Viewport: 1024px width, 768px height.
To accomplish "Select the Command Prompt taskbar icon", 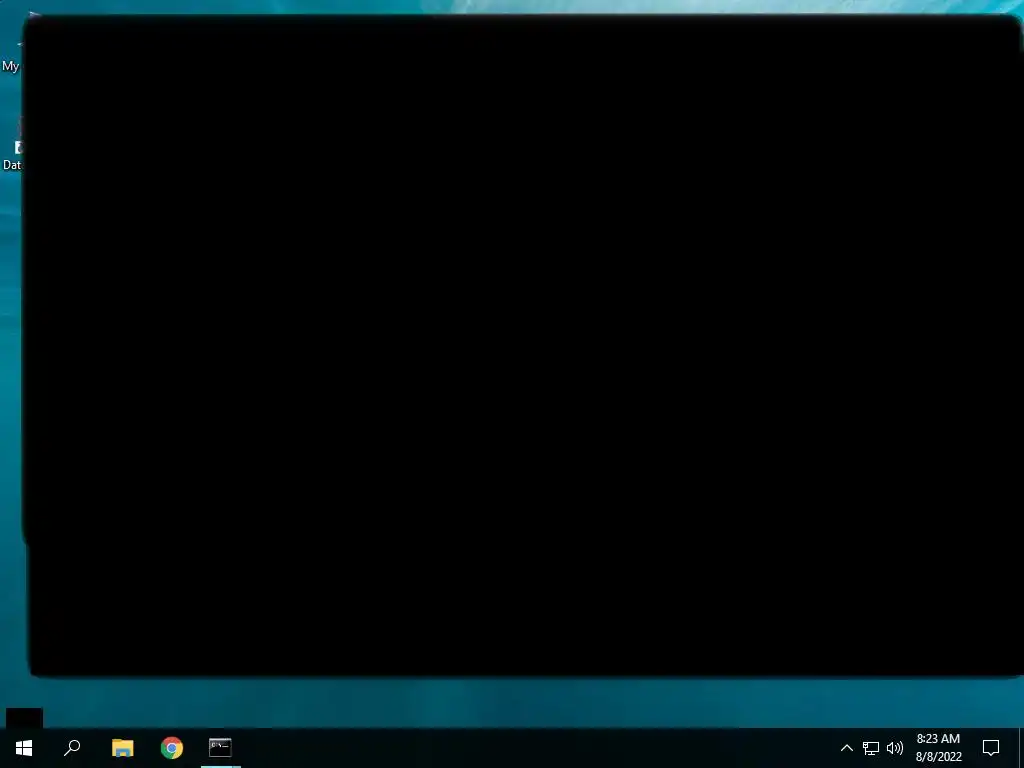I will 220,748.
